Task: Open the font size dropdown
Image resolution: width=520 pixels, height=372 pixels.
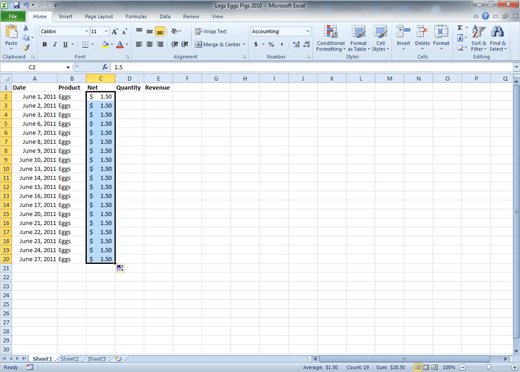Action: tap(106, 31)
